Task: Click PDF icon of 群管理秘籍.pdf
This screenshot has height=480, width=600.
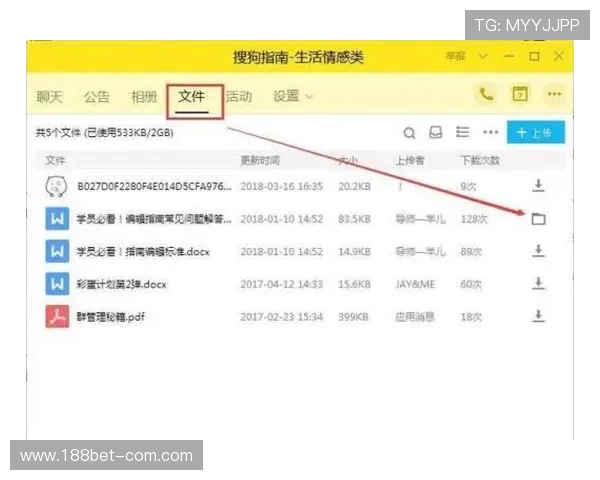Action: point(57,317)
